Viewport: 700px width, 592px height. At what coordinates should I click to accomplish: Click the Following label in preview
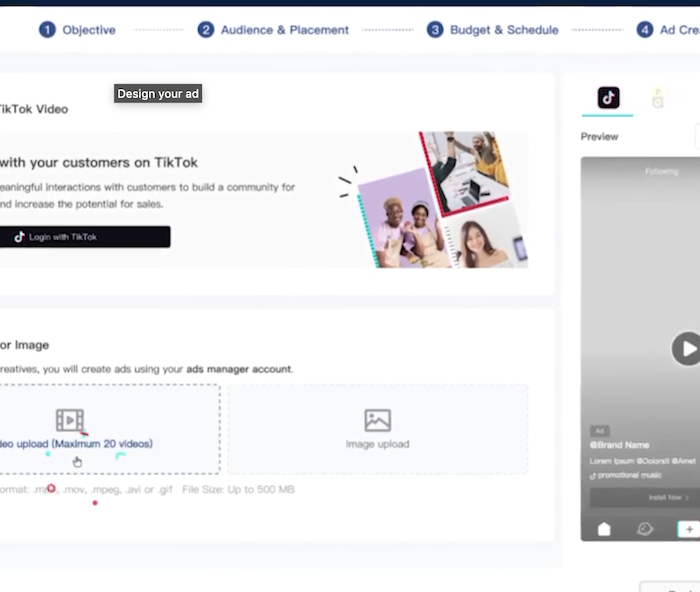[662, 171]
